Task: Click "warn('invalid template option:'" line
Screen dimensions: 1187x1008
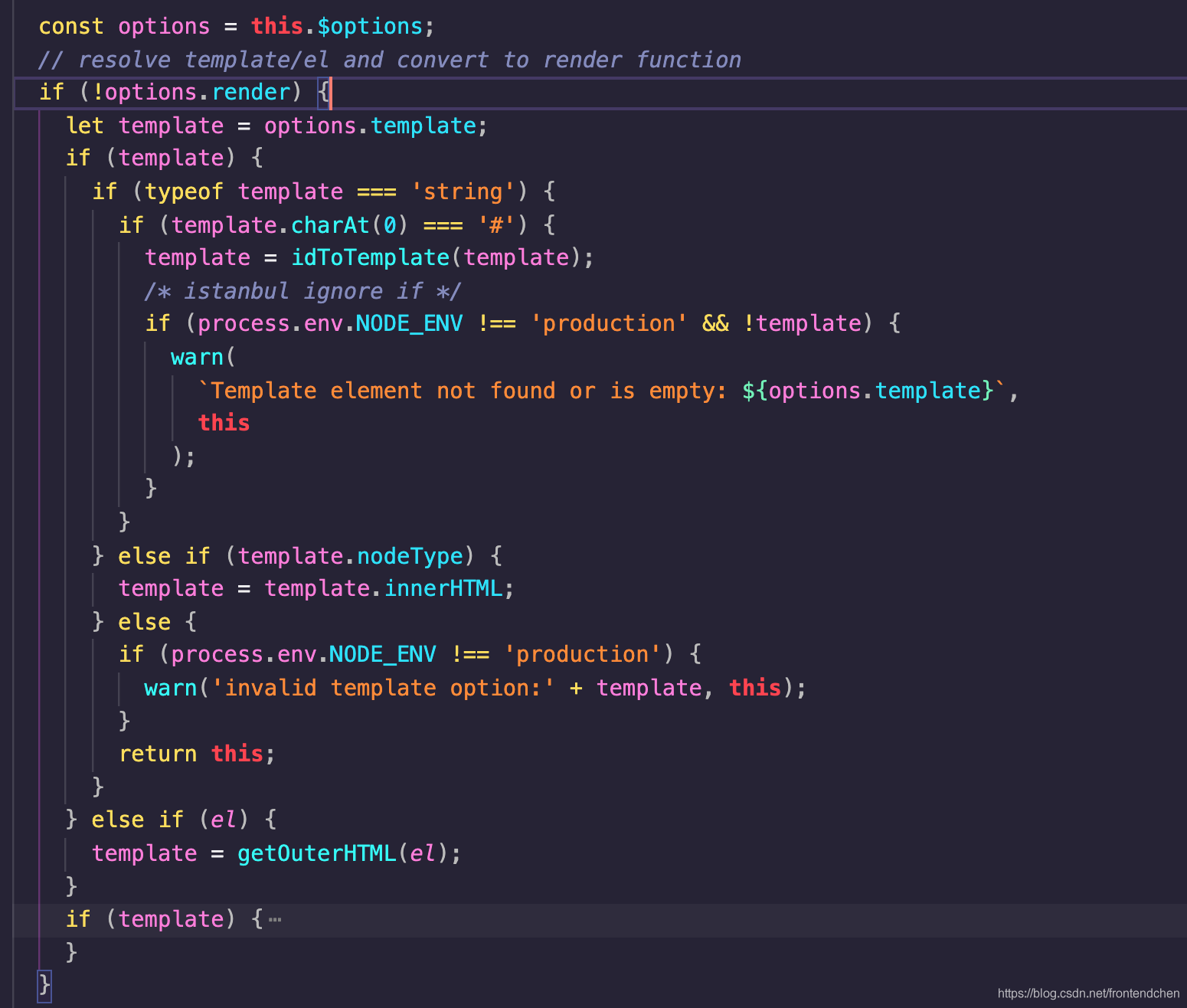Action: pyautogui.click(x=475, y=688)
